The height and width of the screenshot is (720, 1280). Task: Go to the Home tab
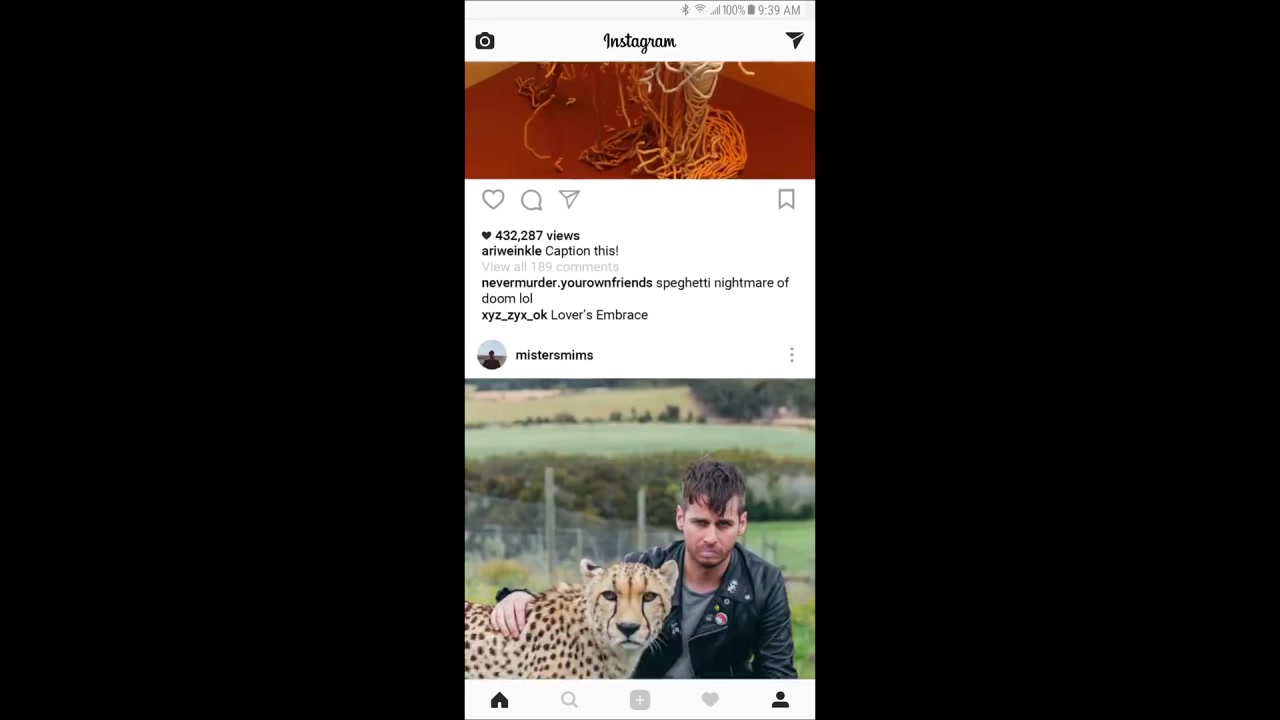click(500, 700)
